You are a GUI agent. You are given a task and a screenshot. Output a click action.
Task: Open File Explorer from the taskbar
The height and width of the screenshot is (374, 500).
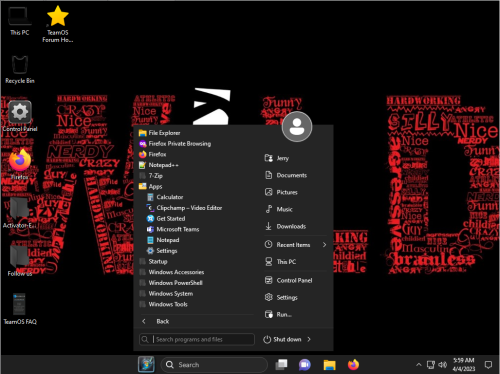click(329, 365)
